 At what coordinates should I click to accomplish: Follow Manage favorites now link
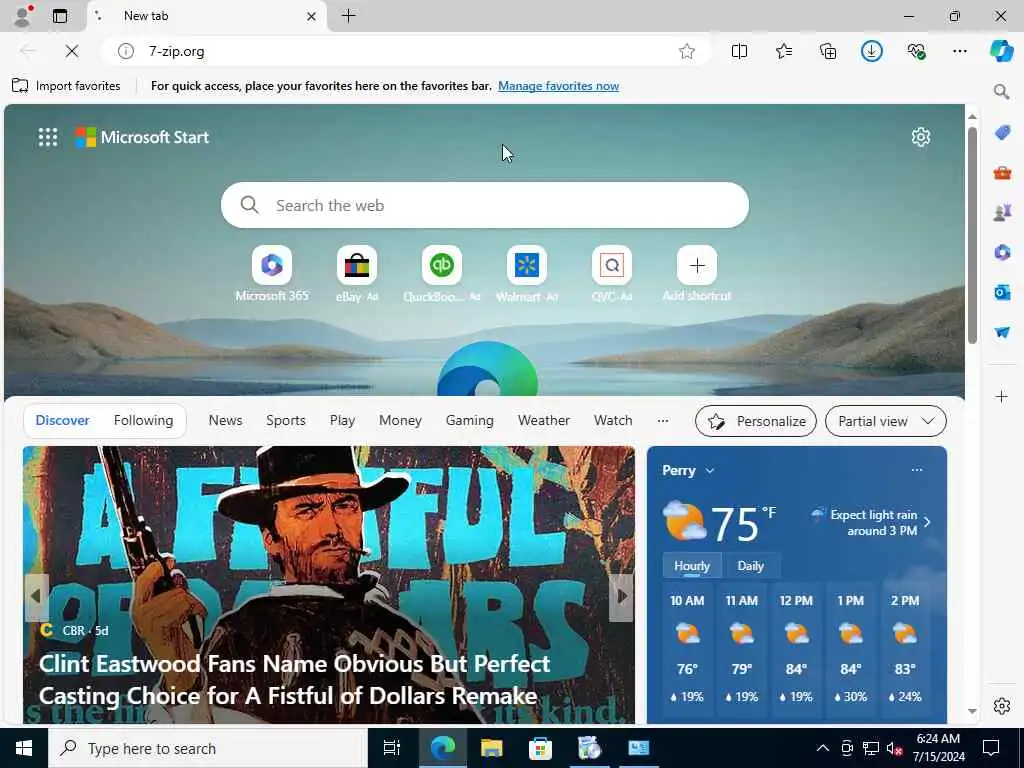(558, 86)
